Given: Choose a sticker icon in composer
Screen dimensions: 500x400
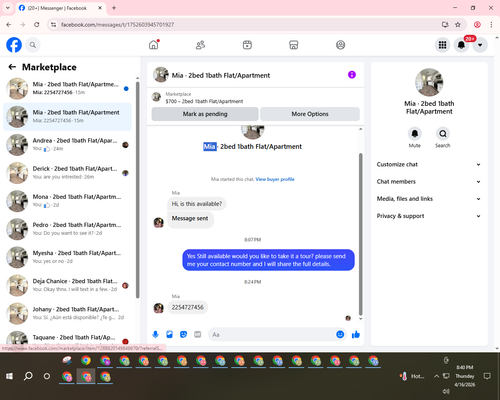Looking at the screenshot, I should click(183, 334).
